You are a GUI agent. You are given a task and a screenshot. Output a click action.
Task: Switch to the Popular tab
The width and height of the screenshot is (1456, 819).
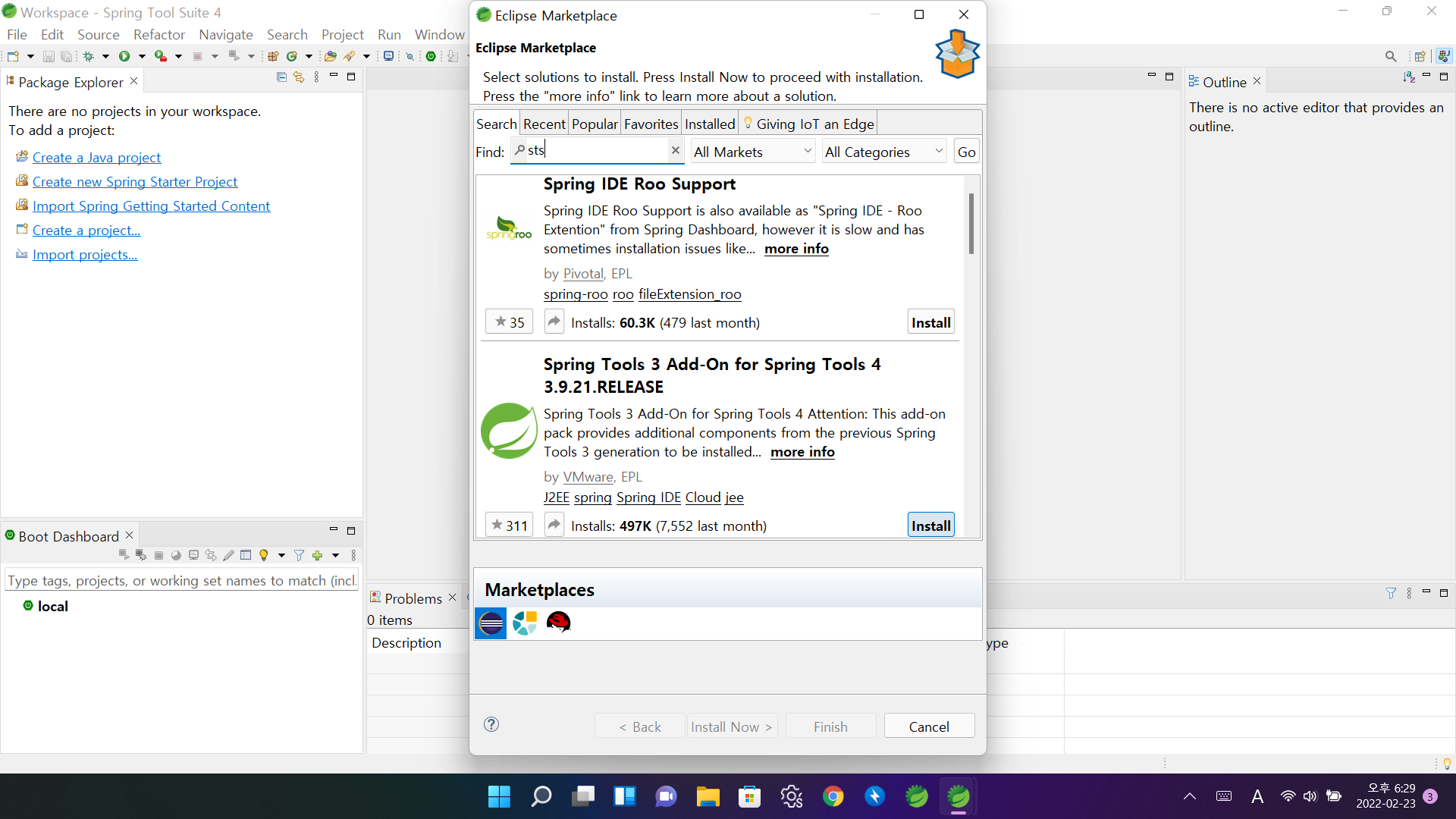click(x=595, y=124)
